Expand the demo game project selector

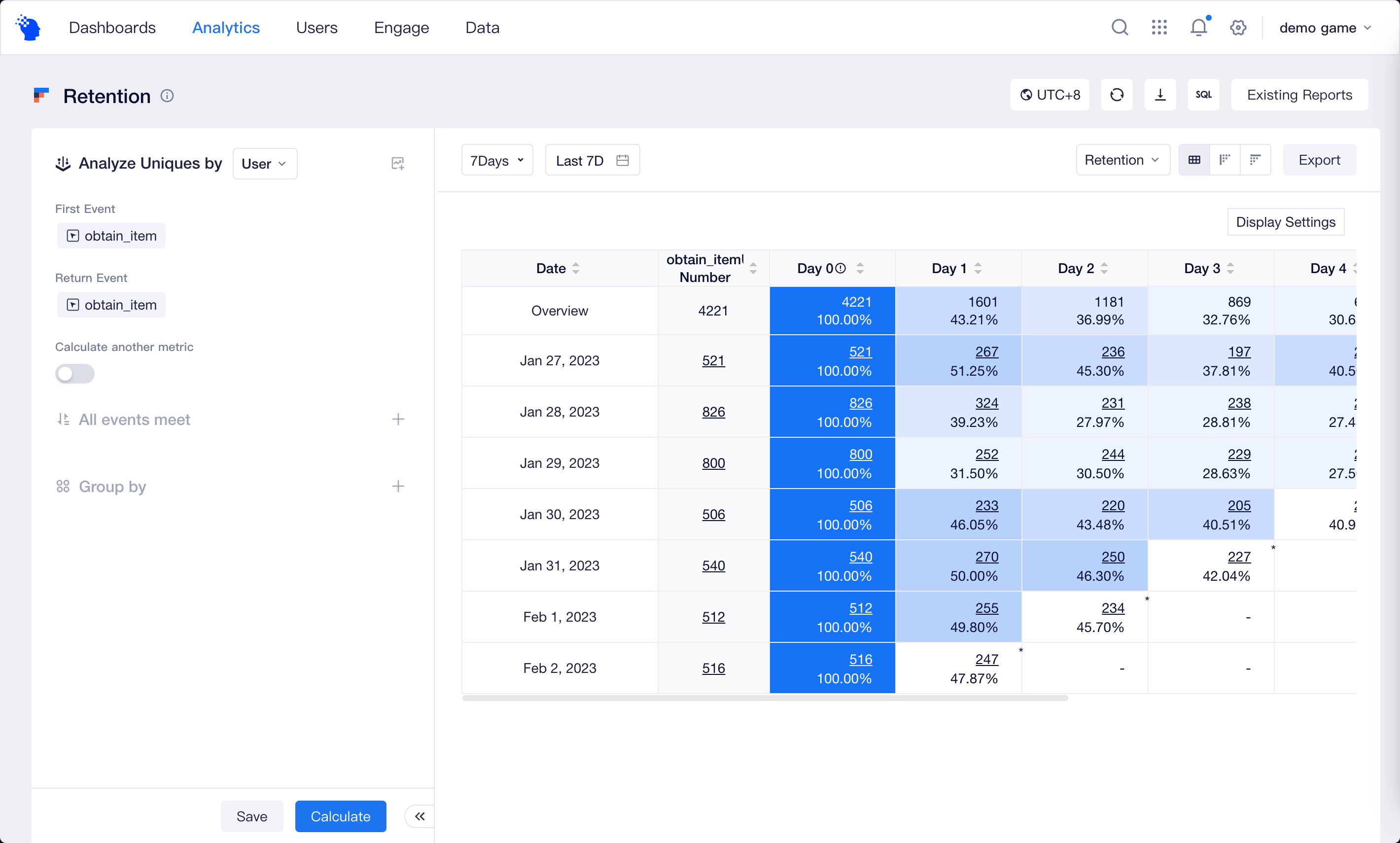coord(1326,27)
